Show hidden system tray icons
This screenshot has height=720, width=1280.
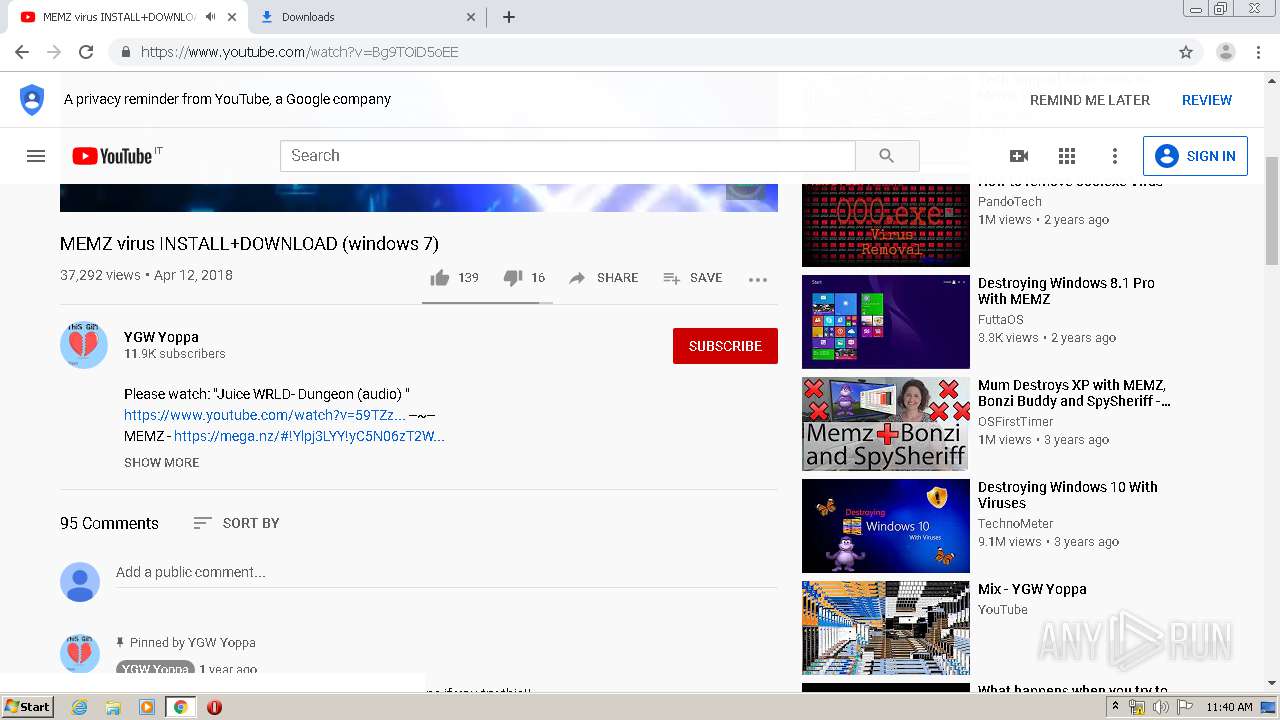click(x=1116, y=707)
